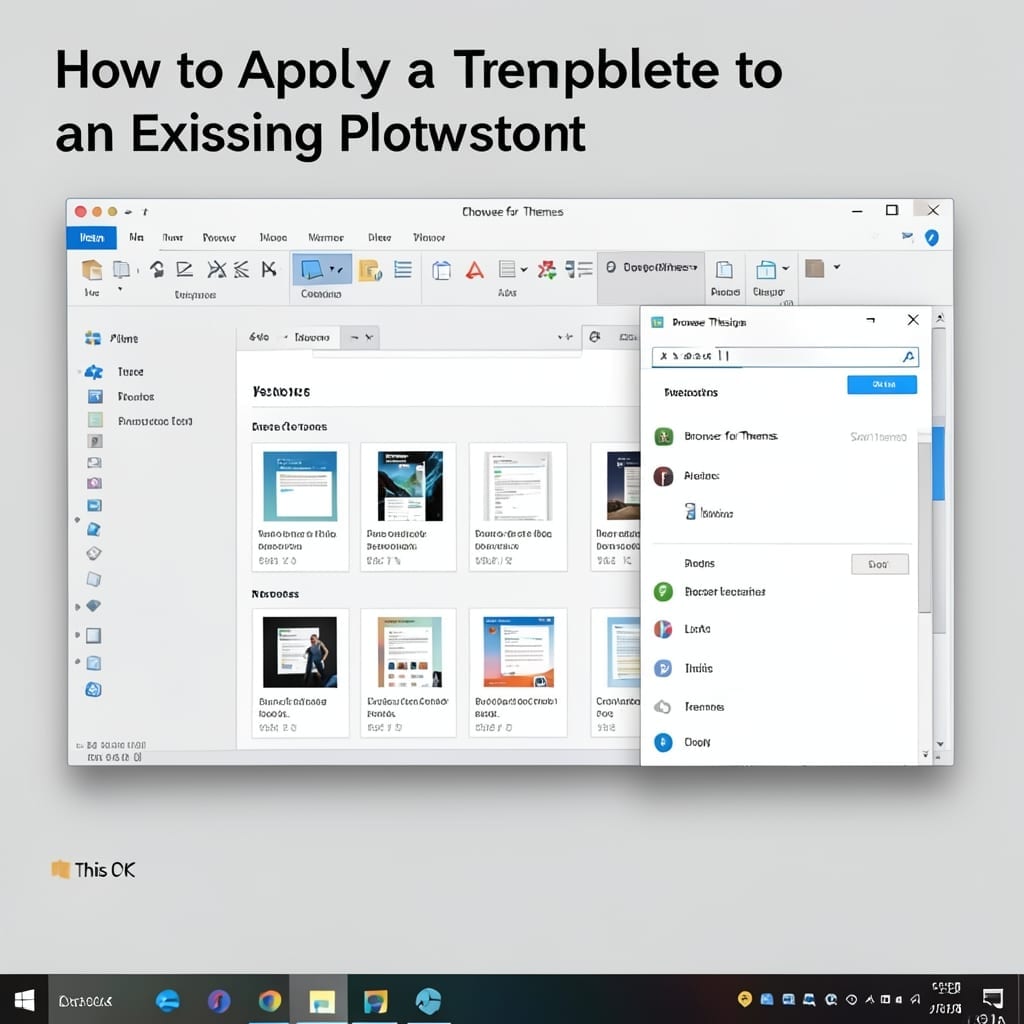
Task: Click the Windows Start button
Action: pyautogui.click(x=24, y=1000)
